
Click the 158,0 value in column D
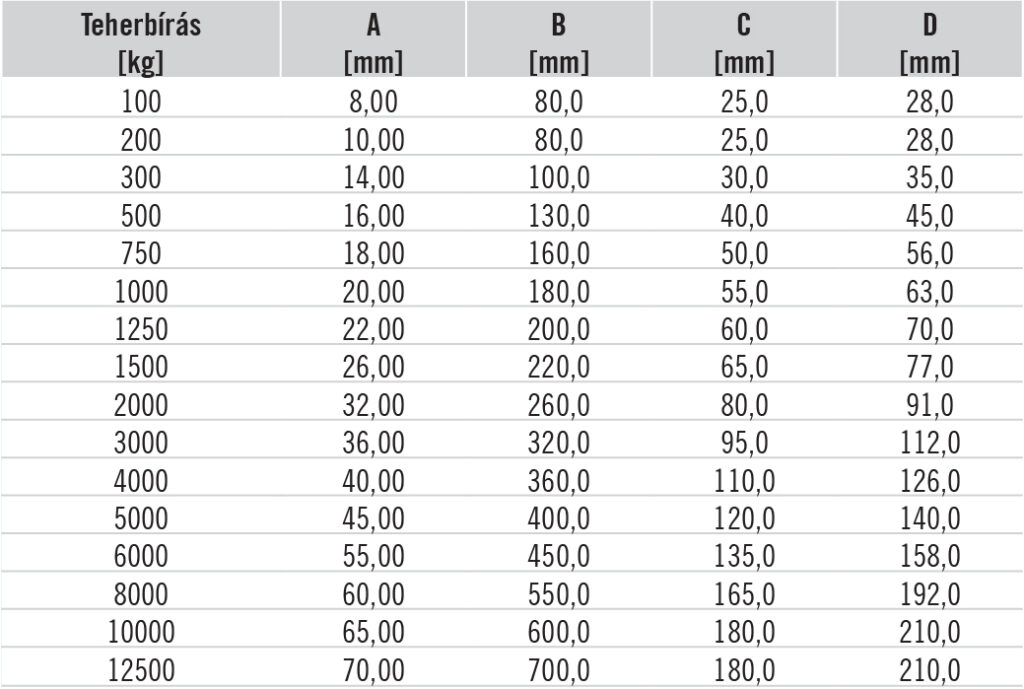coord(930,556)
